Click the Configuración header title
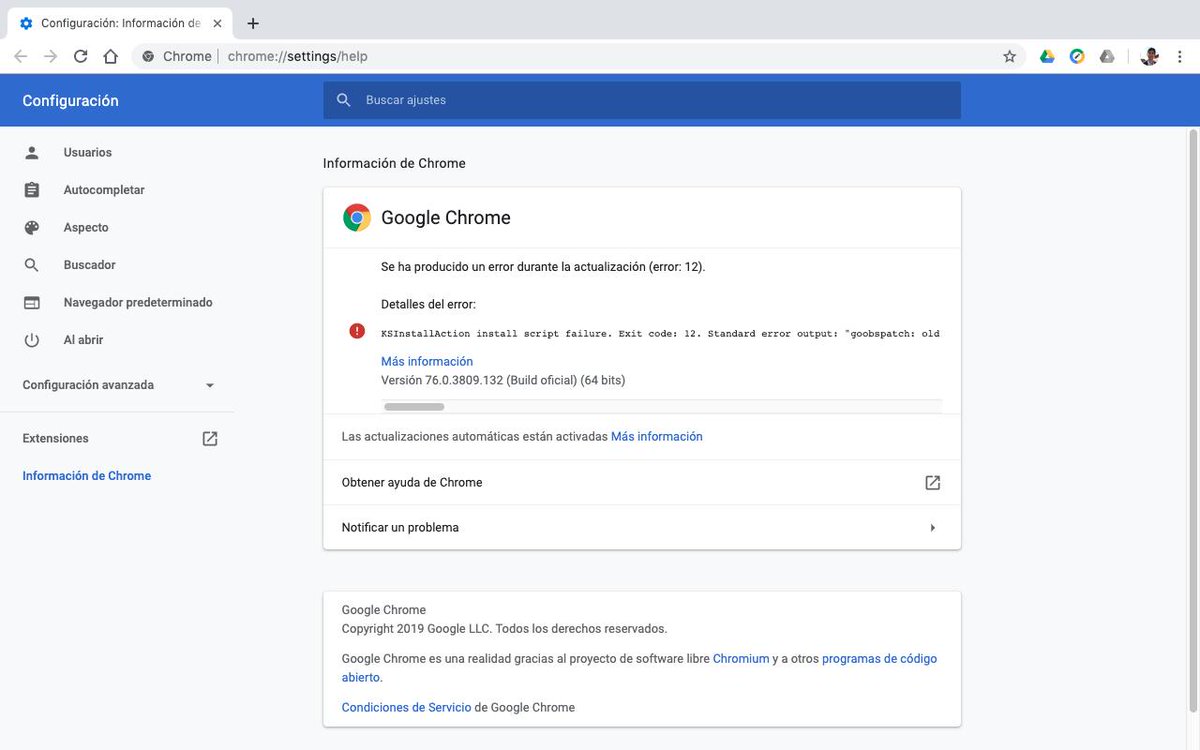The width and height of the screenshot is (1200, 750). coord(70,100)
